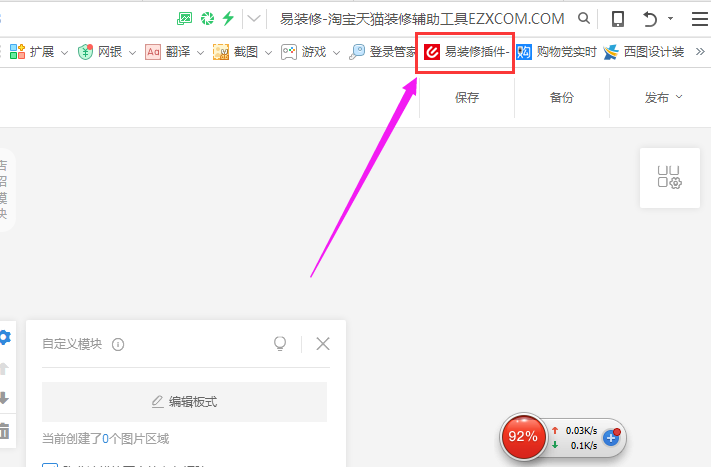Screen dimensions: 711x467
Task: Close the 自定义模块 panel
Action: [323, 344]
